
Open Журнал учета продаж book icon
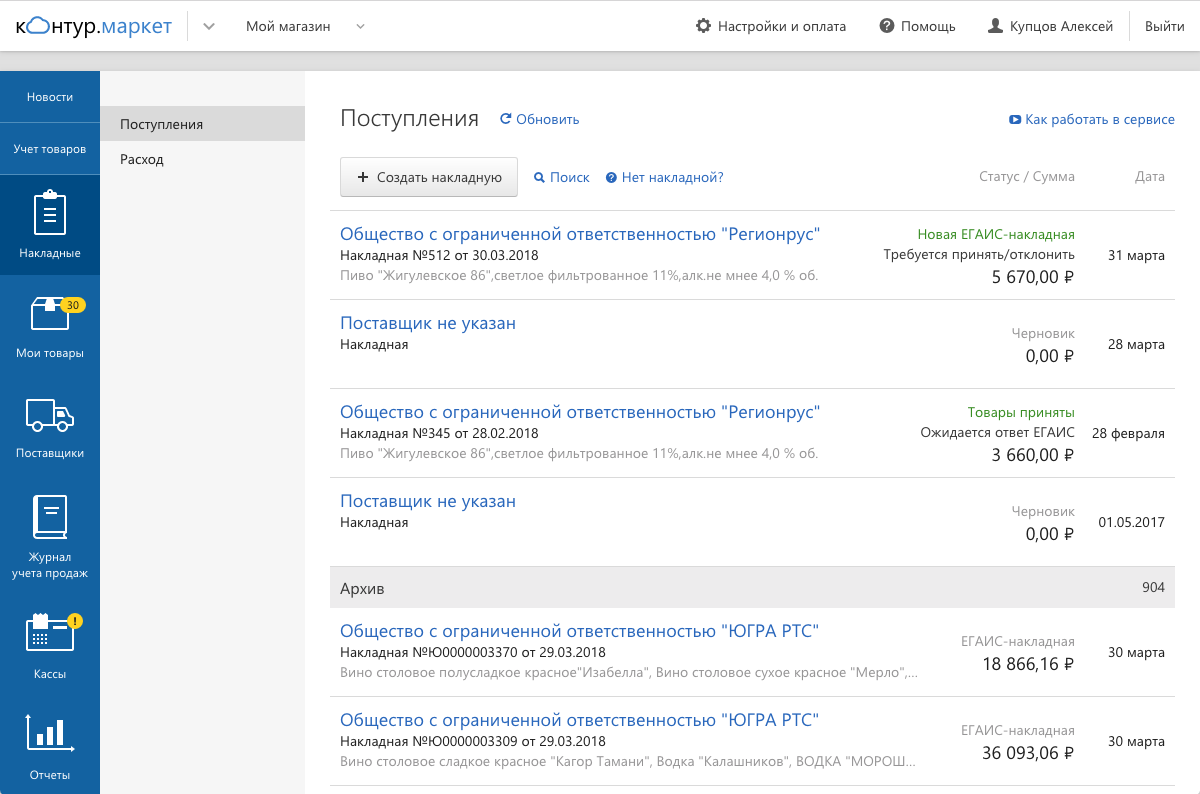50,518
